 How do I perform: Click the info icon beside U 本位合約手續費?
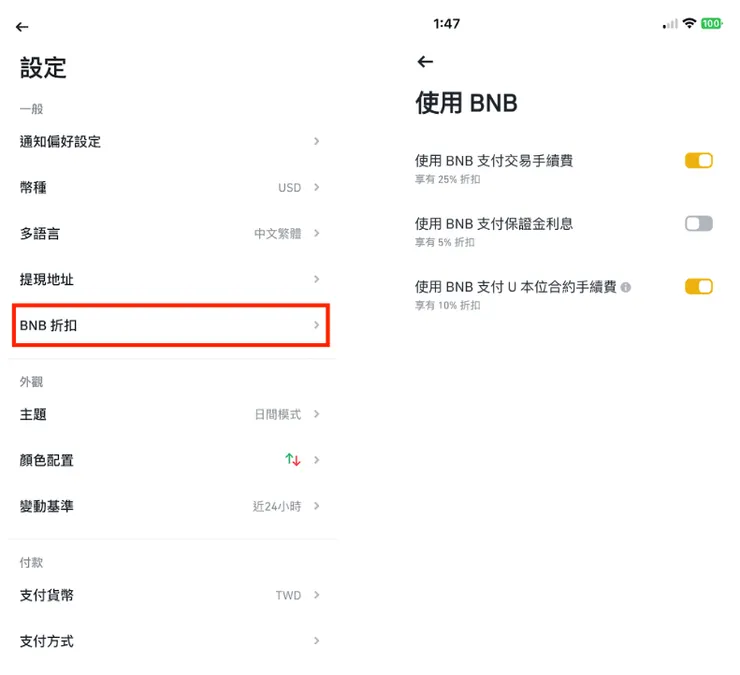pyautogui.click(x=626, y=287)
